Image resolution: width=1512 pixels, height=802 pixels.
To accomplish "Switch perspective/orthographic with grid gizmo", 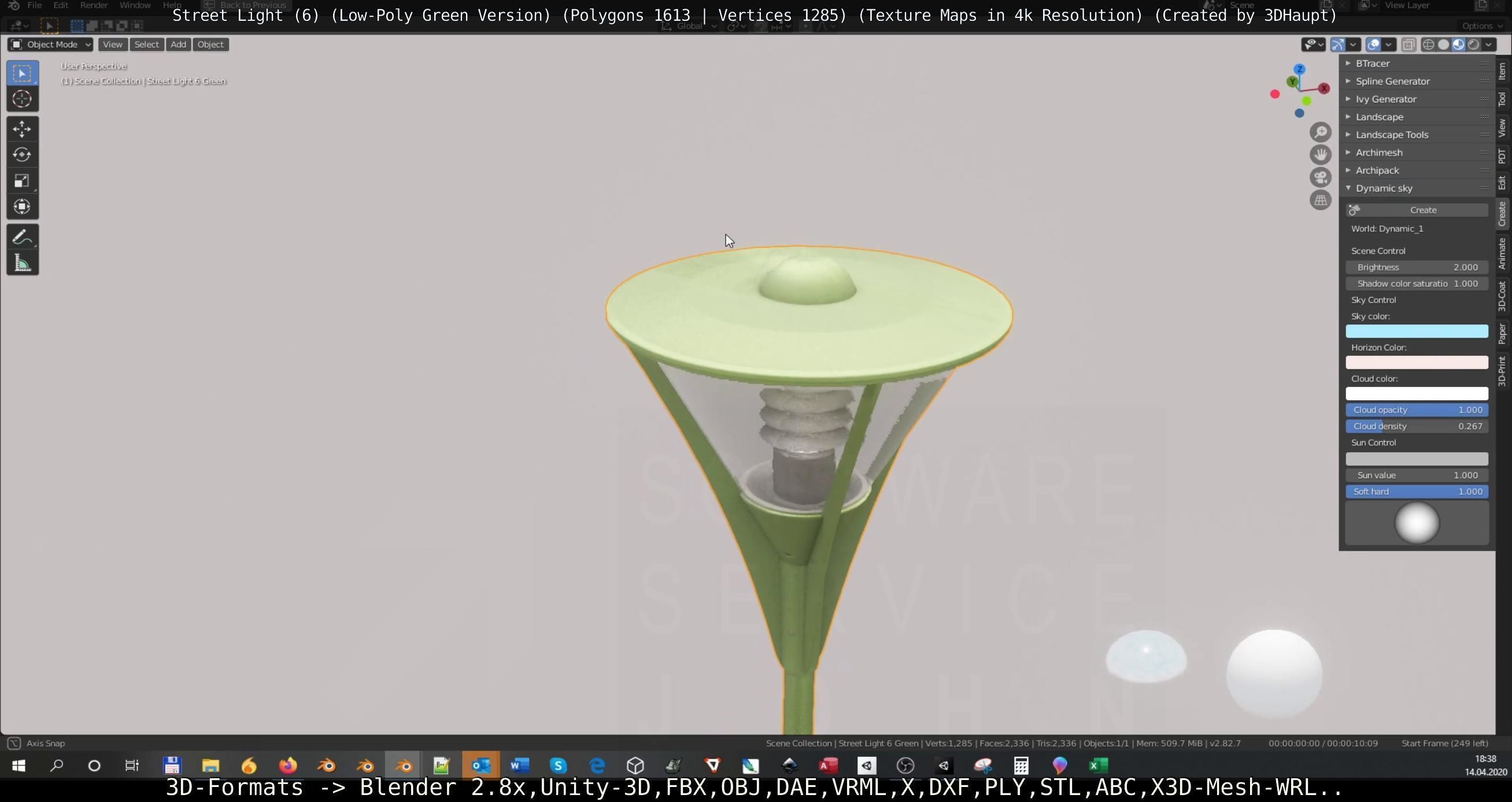I will [1320, 200].
